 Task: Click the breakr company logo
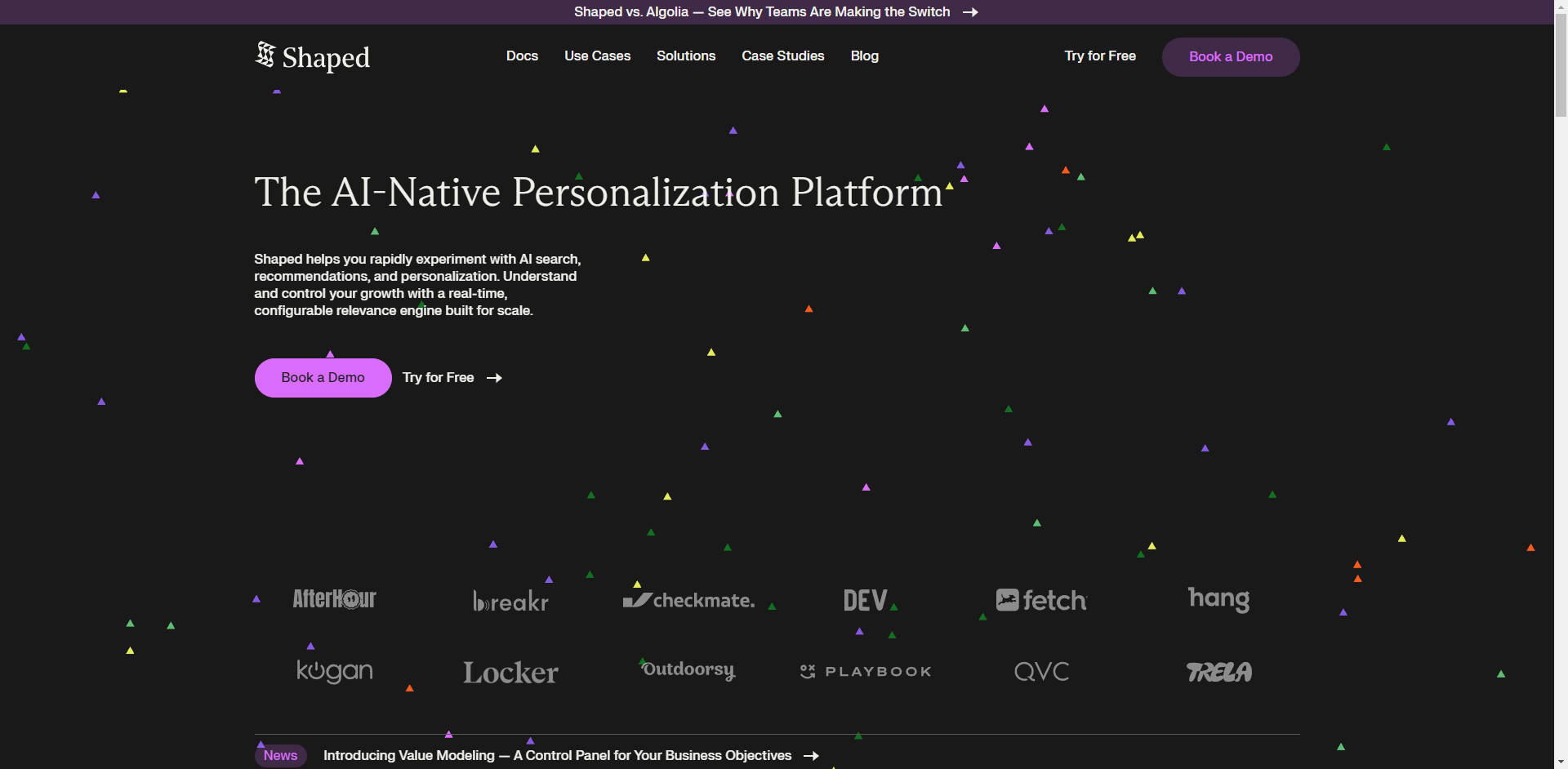point(510,601)
